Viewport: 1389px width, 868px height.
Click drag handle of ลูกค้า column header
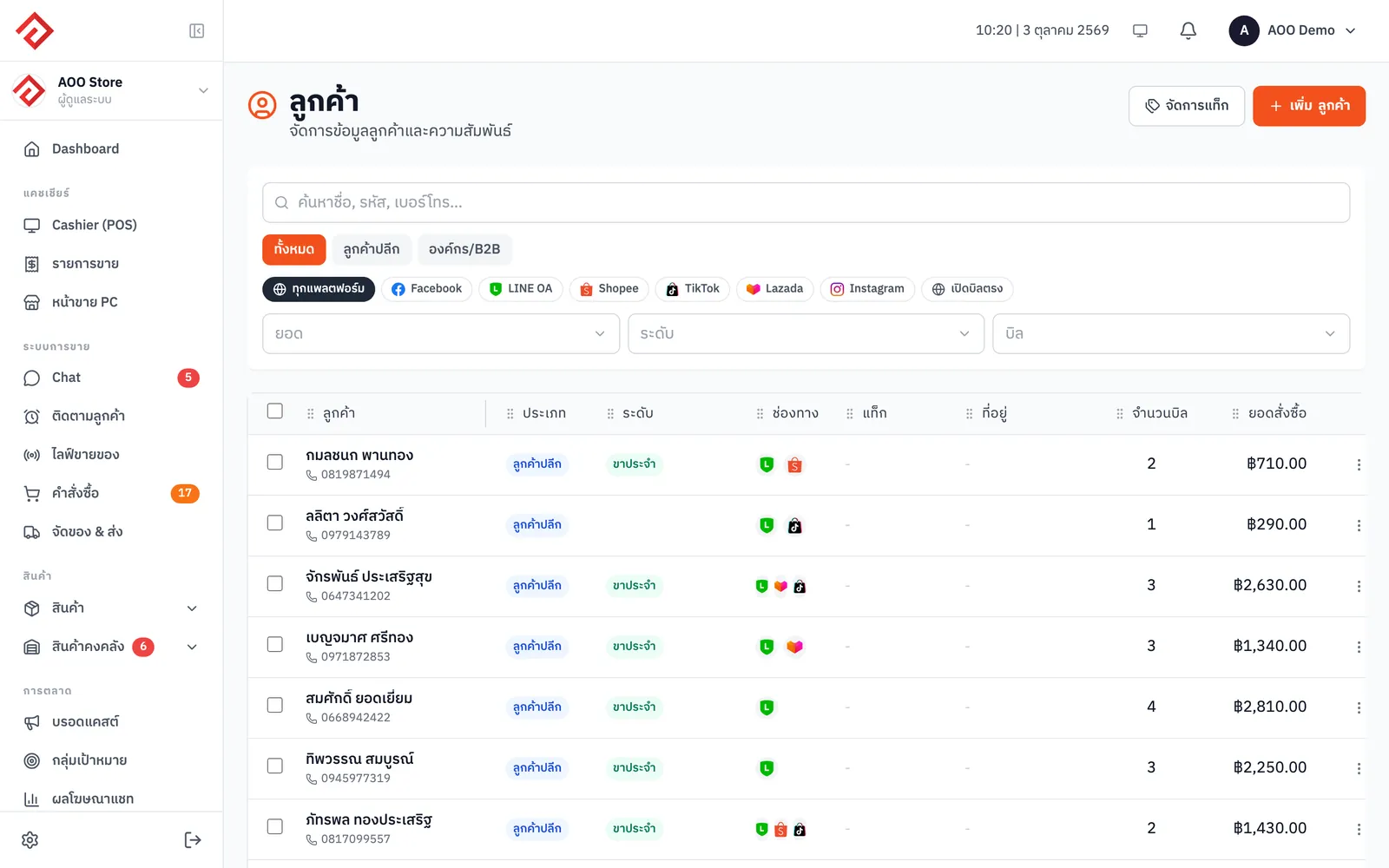click(311, 414)
